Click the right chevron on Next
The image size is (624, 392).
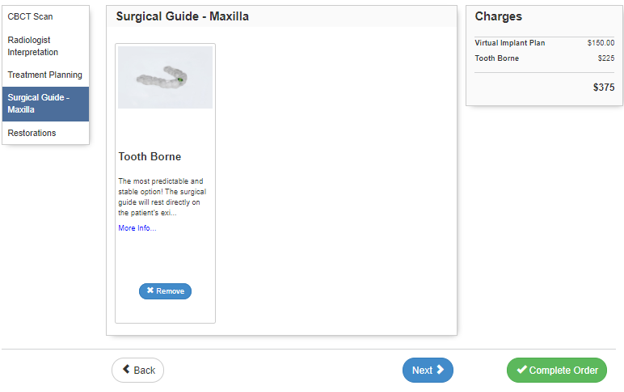tap(440, 370)
